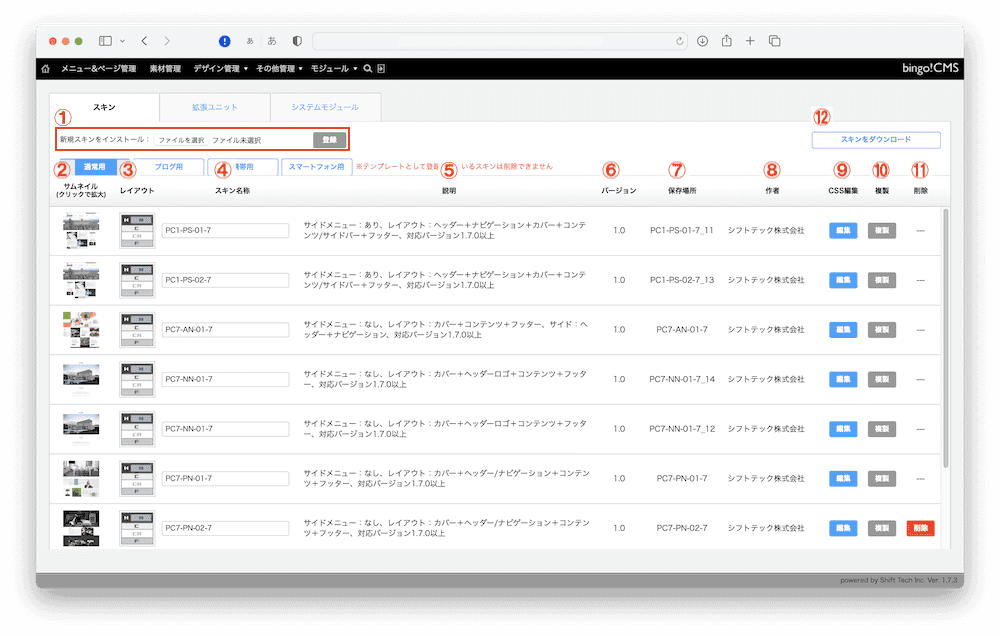Open the メニュー&ページ管理 menu
This screenshot has width=1000, height=636.
(98, 69)
